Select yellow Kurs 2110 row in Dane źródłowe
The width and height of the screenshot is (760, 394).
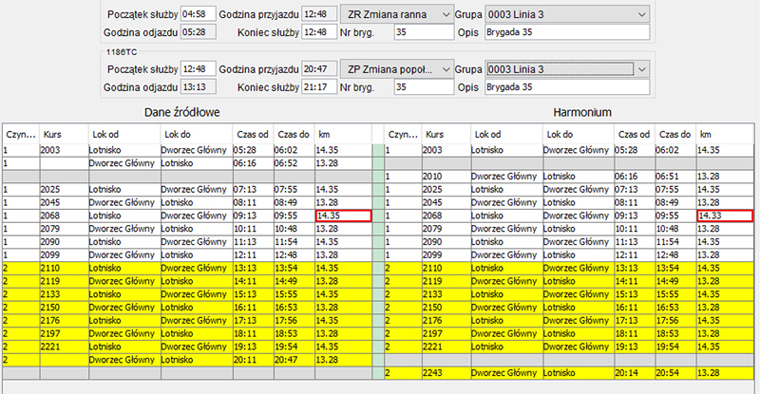coord(187,268)
